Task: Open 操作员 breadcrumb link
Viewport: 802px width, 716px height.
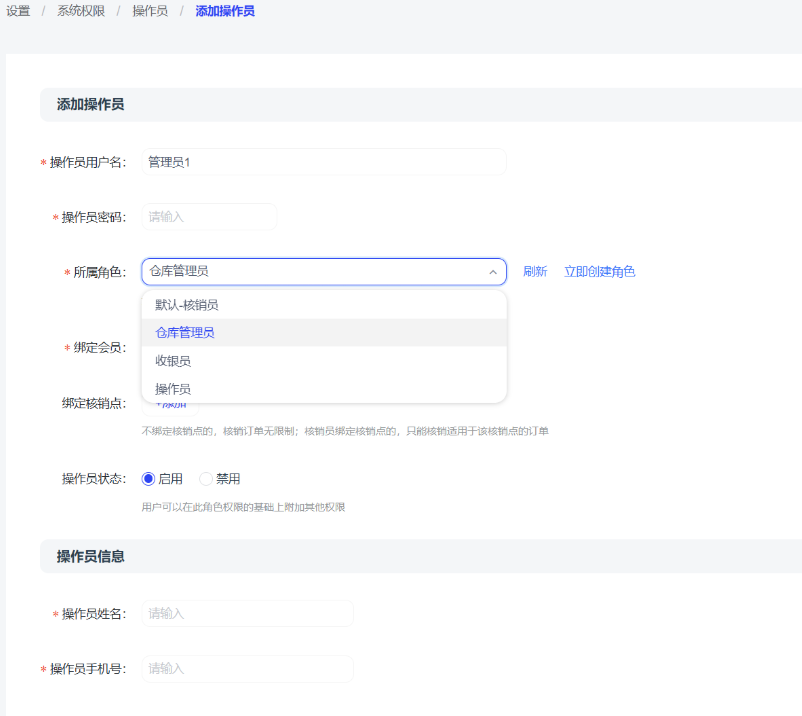Action: click(150, 11)
